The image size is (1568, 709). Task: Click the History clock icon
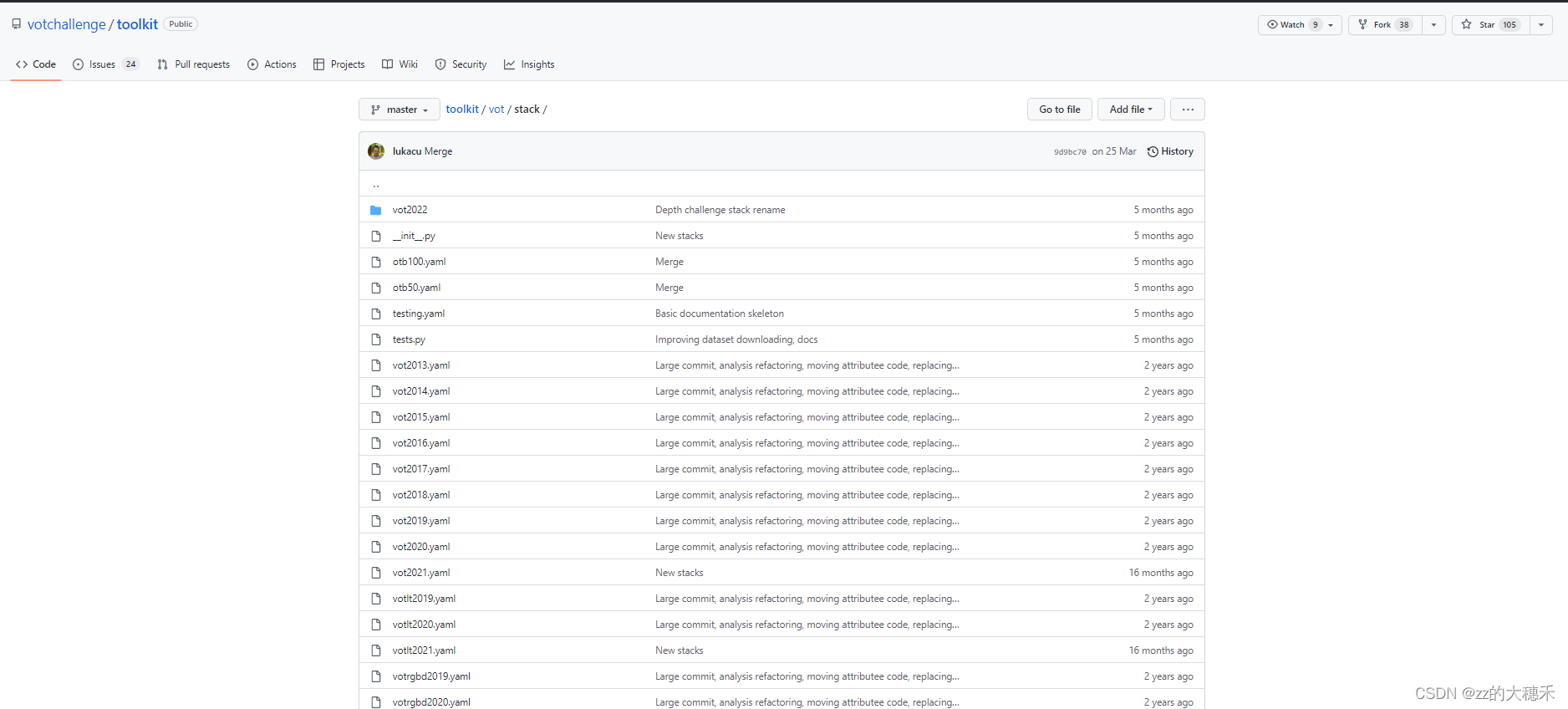[x=1153, y=151]
